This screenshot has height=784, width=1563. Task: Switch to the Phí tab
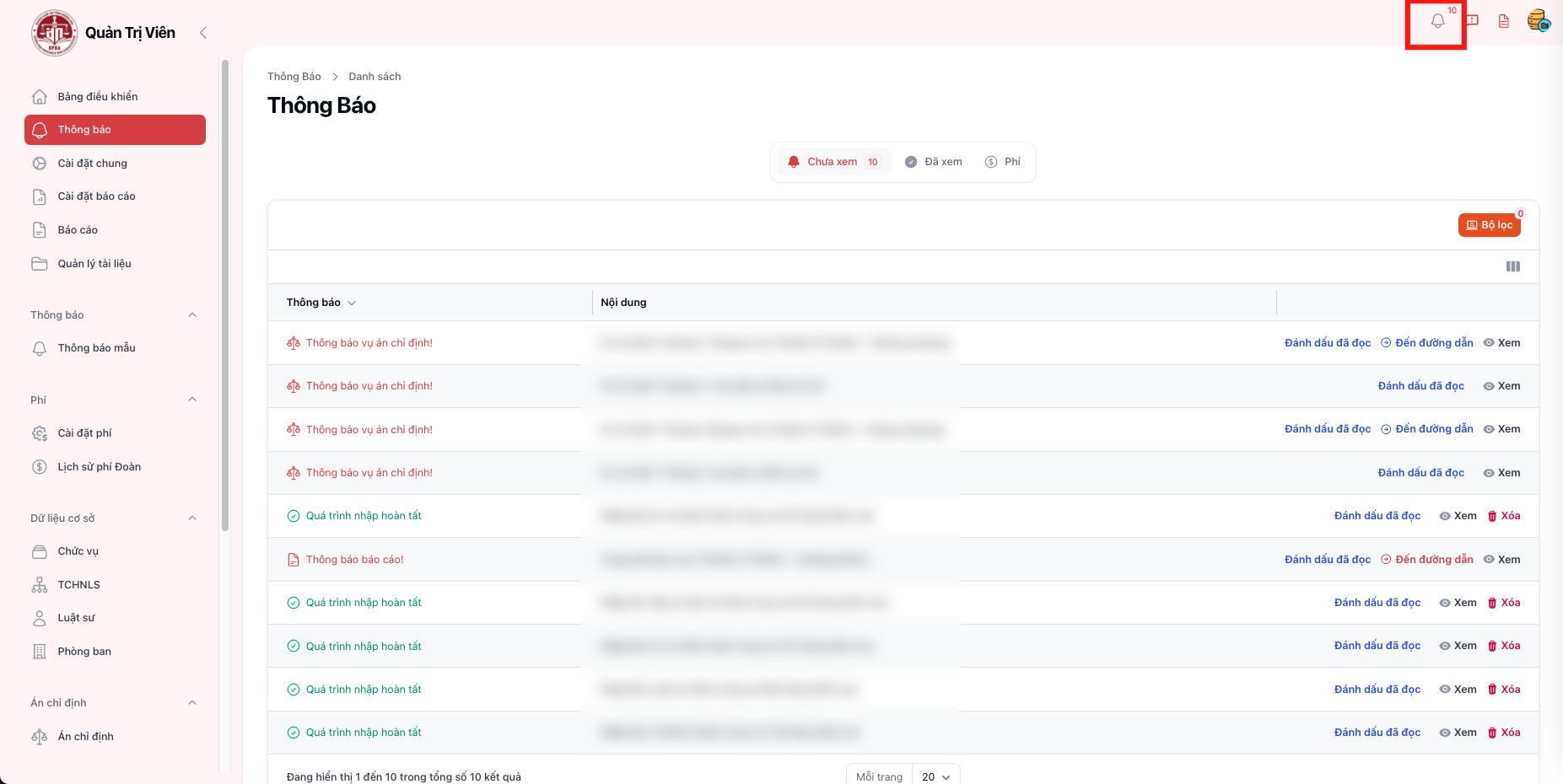click(x=1003, y=162)
